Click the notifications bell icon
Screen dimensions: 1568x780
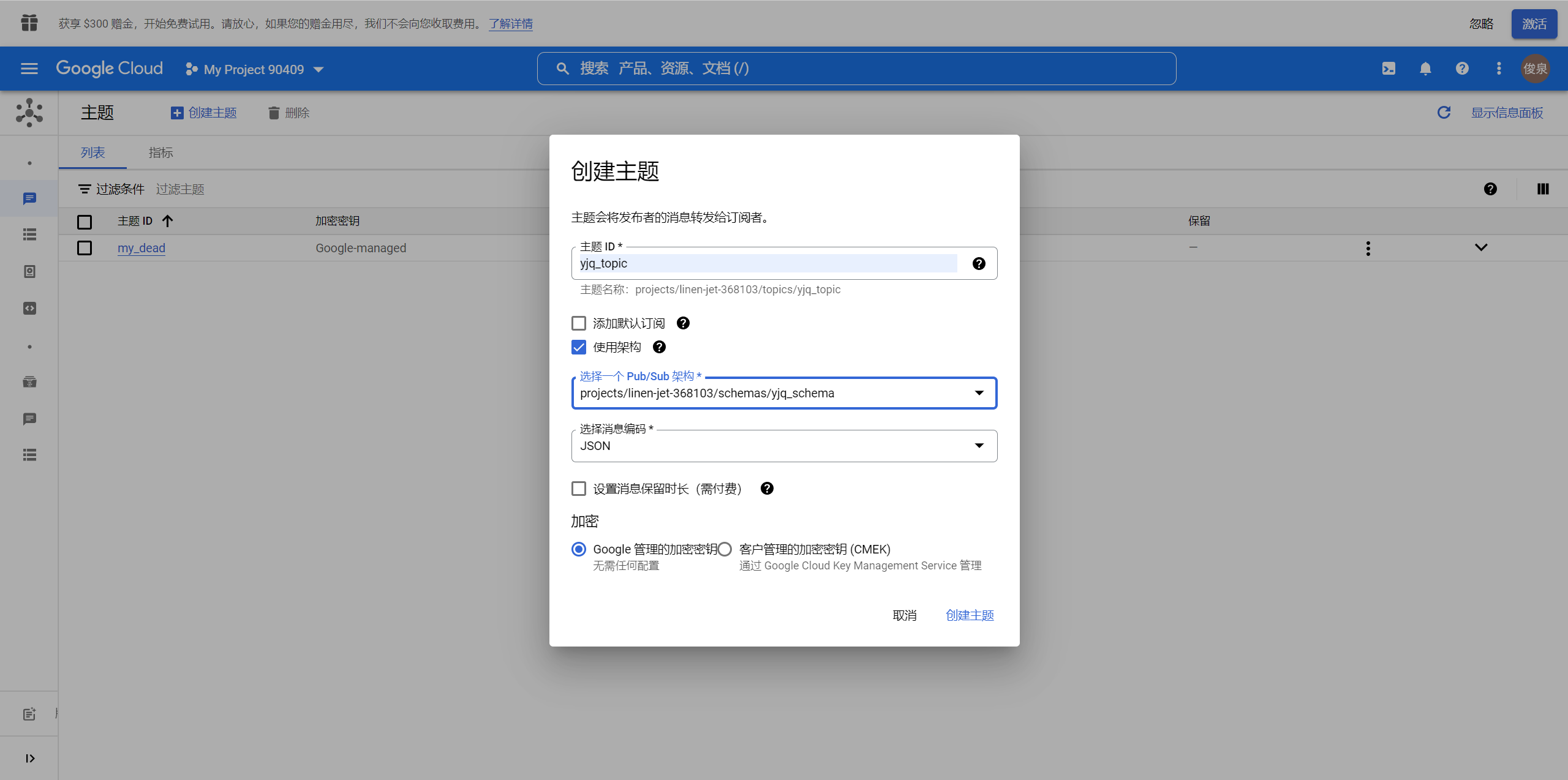point(1425,69)
